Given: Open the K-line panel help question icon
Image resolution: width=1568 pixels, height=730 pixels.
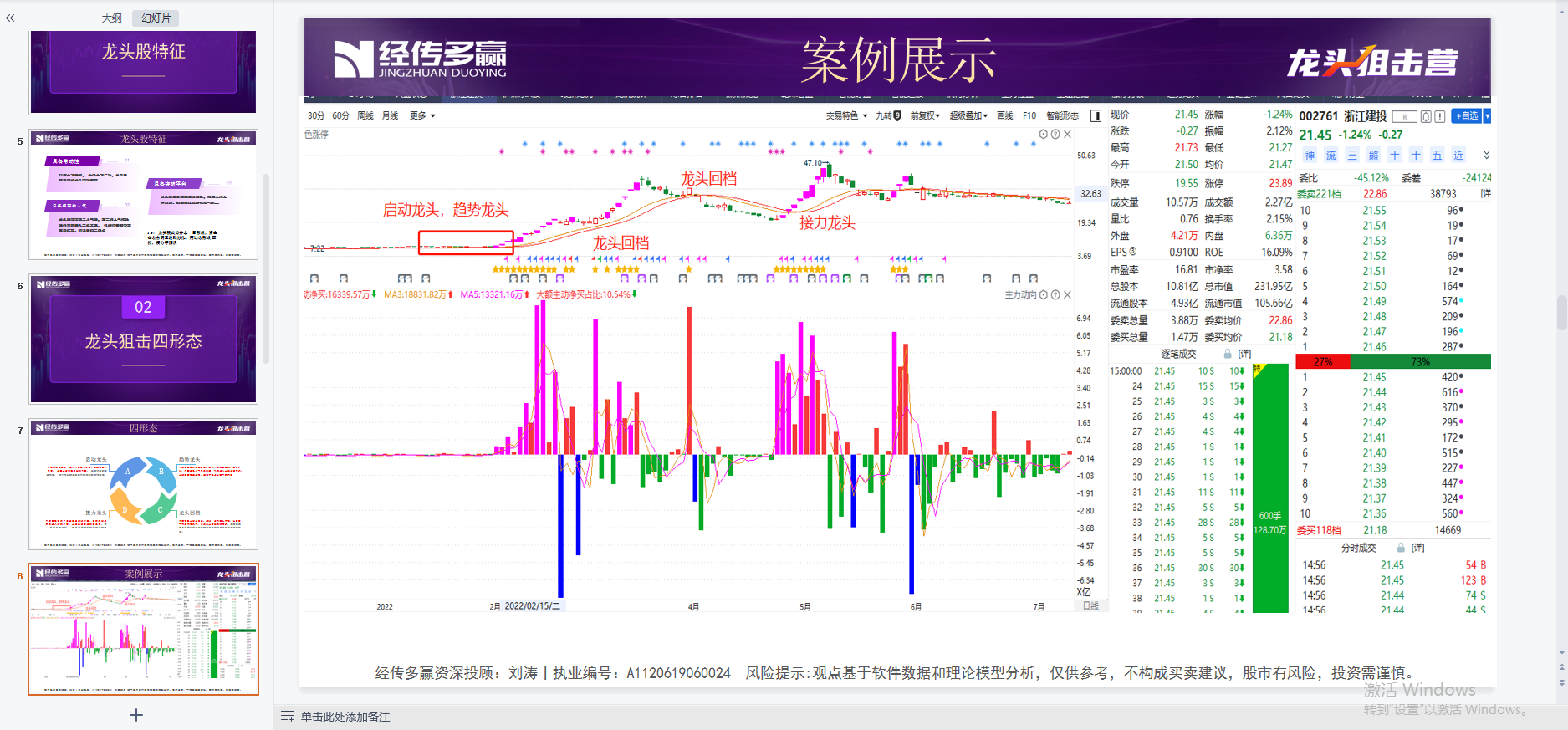Looking at the screenshot, I should [1055, 134].
